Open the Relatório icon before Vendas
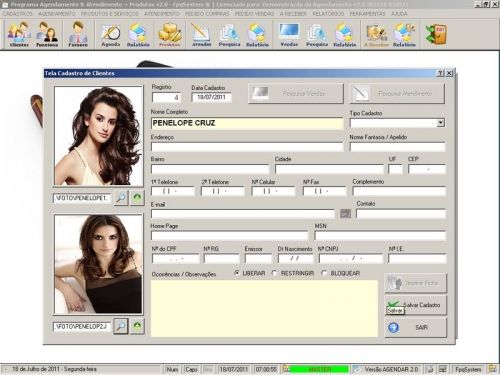Image resolution: width=500 pixels, height=375 pixels. pos(257,34)
